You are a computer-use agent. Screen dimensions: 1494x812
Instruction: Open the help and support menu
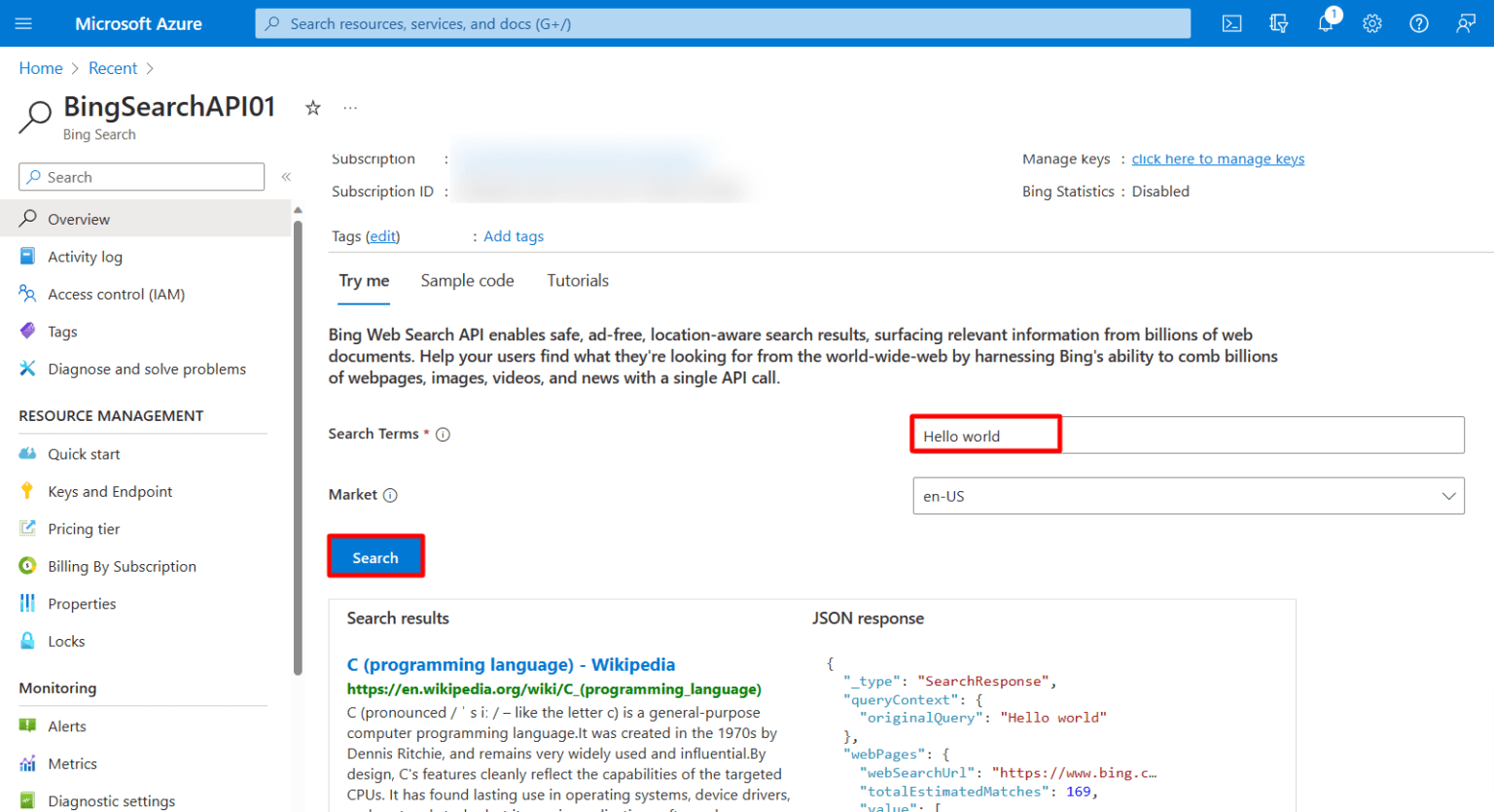point(1418,22)
